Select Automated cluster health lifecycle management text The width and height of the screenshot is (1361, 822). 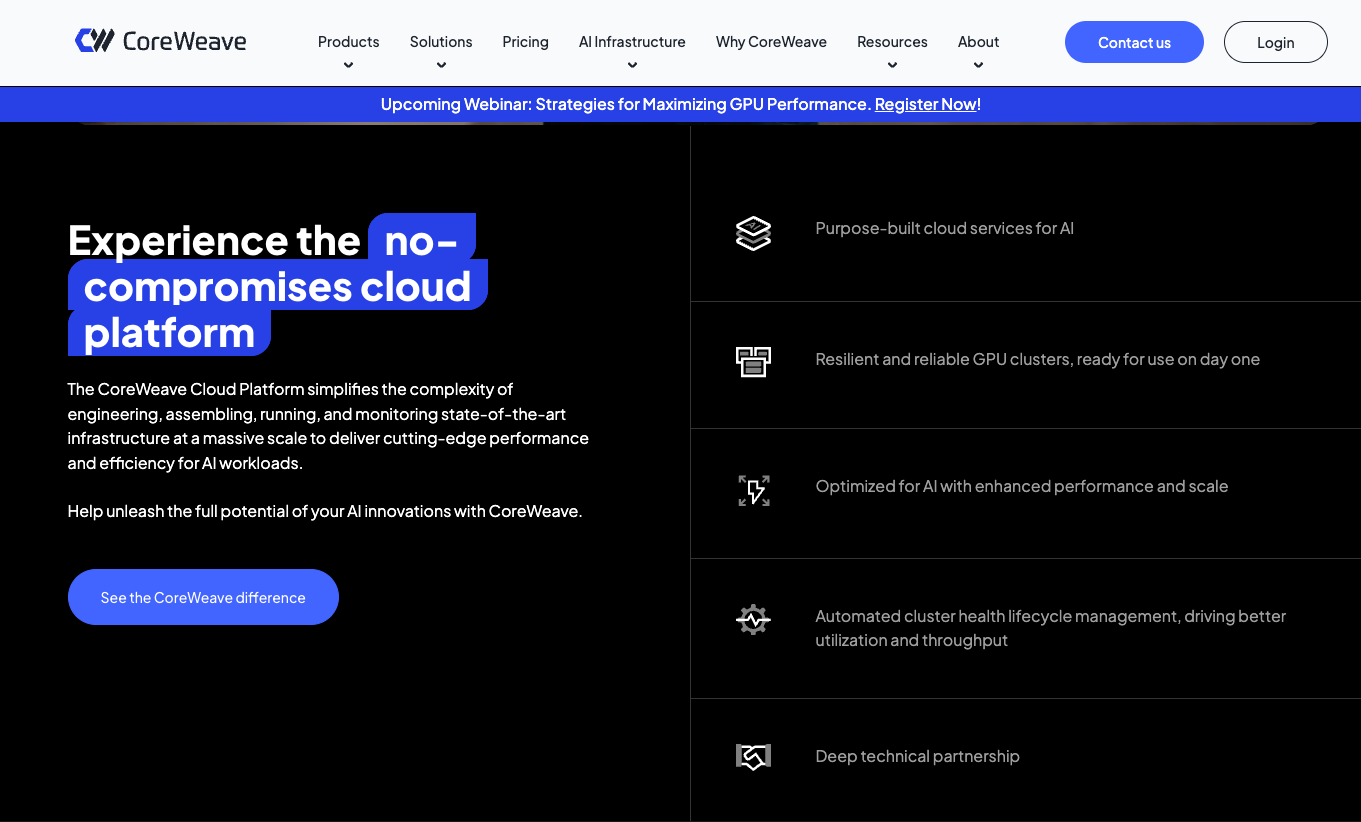point(1050,628)
